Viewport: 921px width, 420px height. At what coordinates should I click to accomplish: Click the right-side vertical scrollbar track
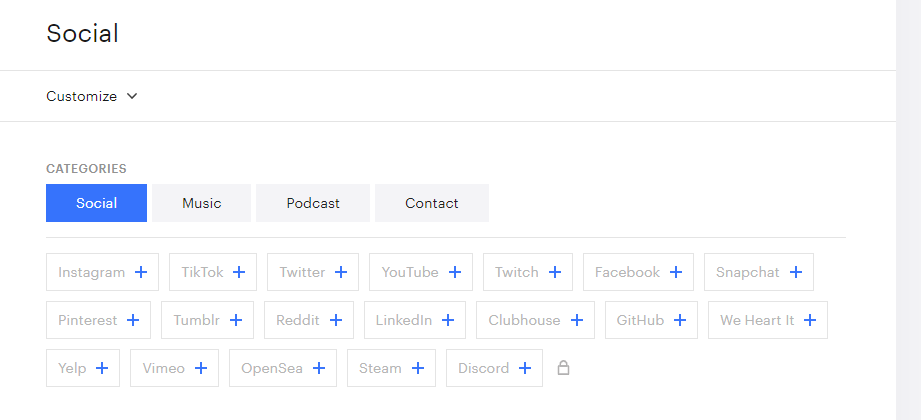[909, 210]
